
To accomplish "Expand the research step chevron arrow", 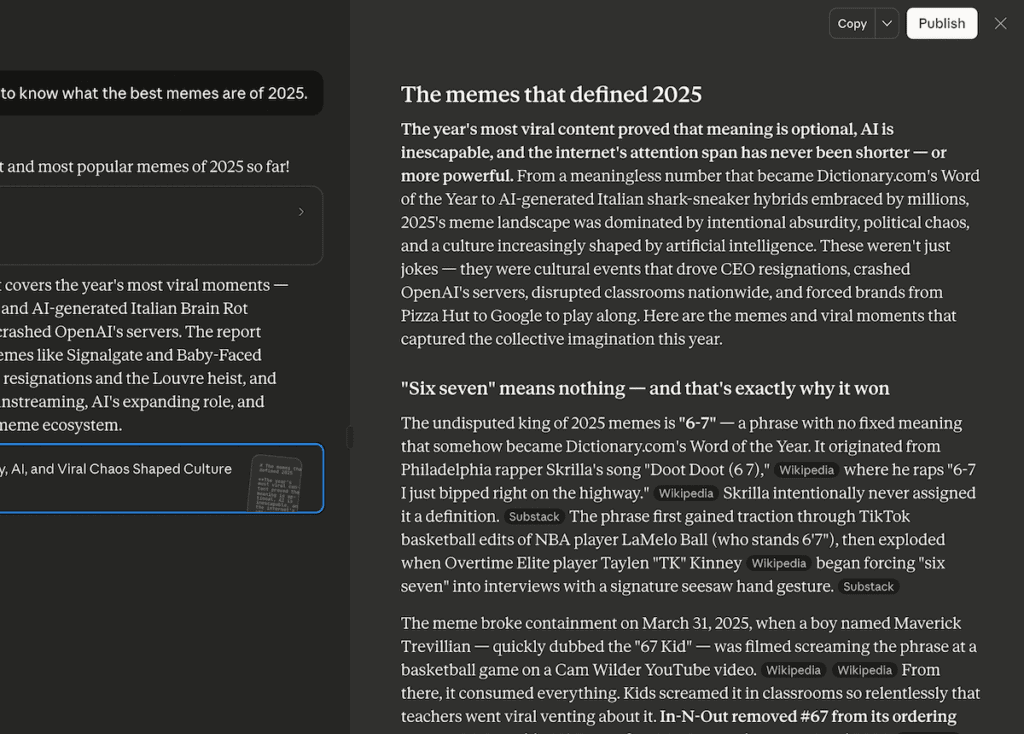I will (301, 212).
